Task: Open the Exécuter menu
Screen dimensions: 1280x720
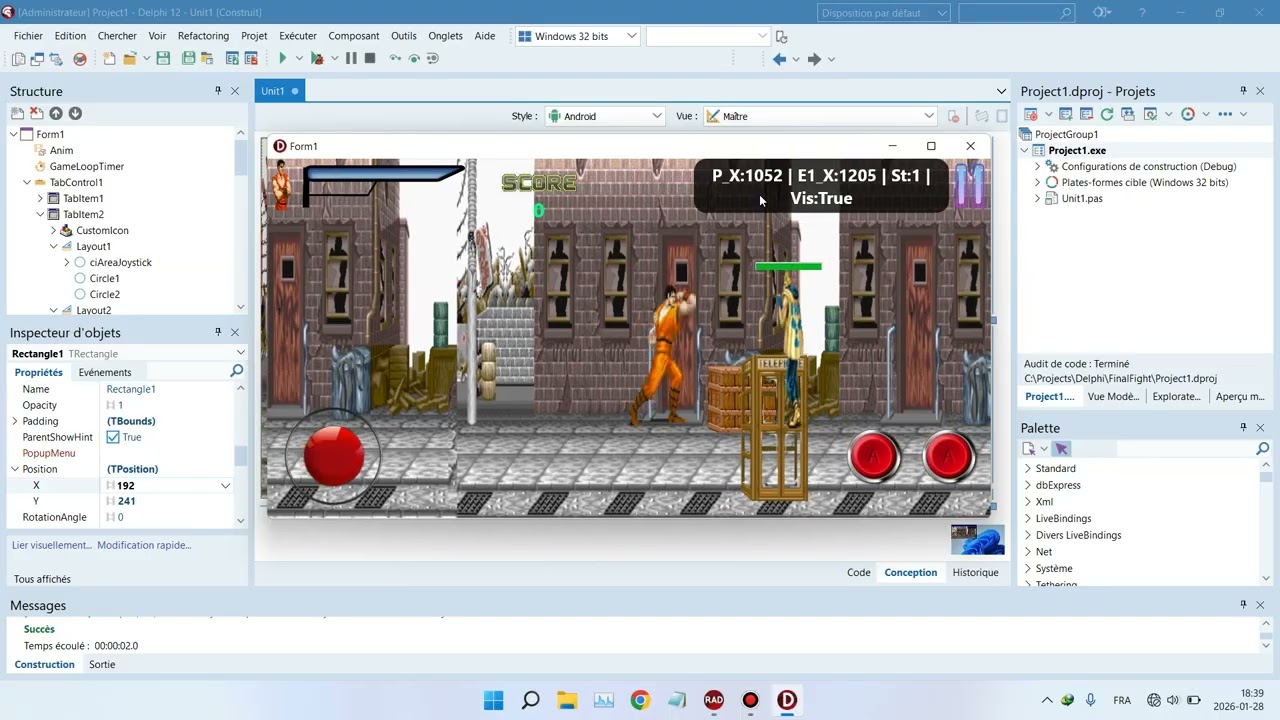Action: (x=298, y=36)
